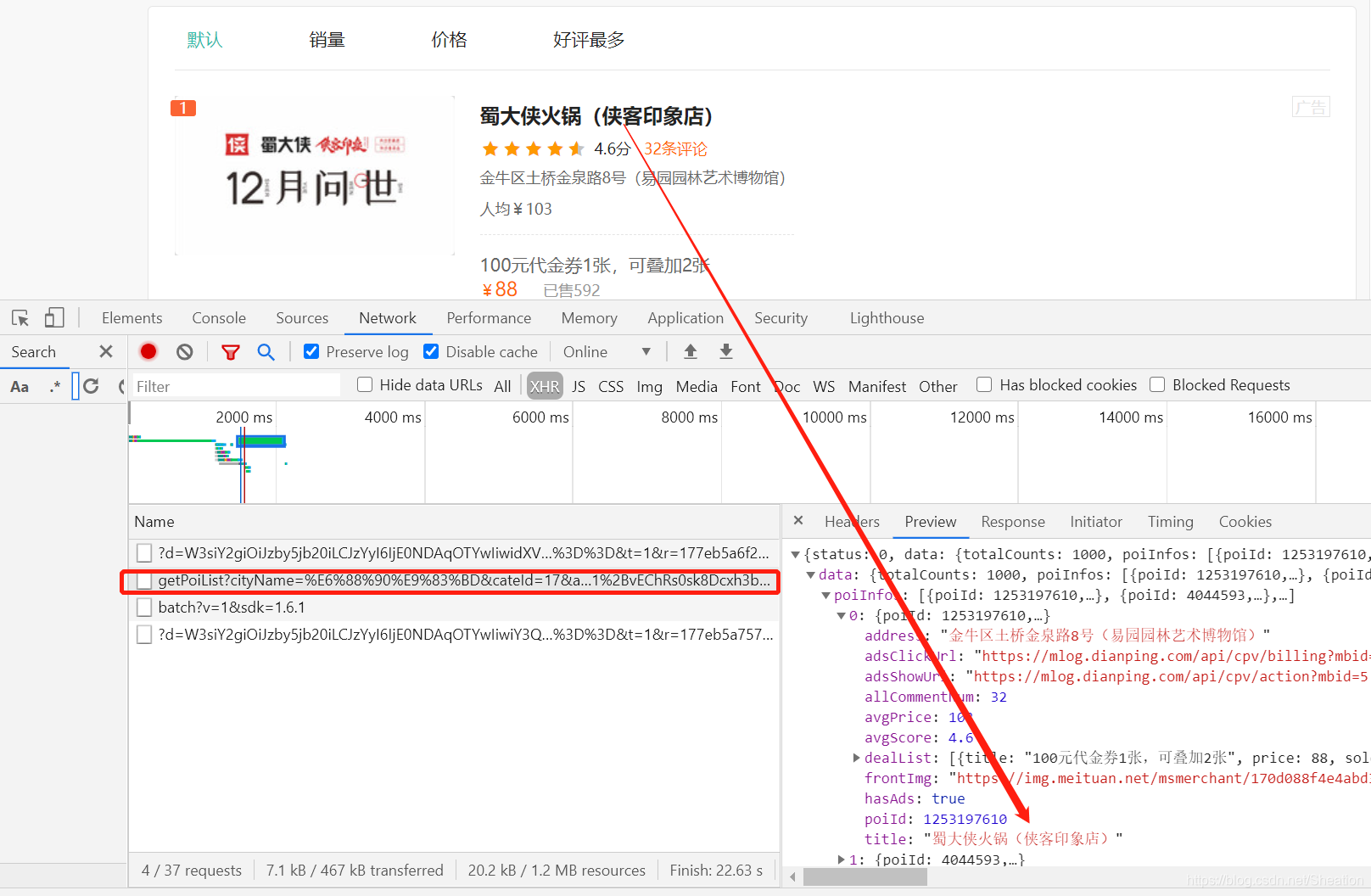Expand poiInfos item 1 node
The width and height of the screenshot is (1371, 896).
(x=842, y=860)
